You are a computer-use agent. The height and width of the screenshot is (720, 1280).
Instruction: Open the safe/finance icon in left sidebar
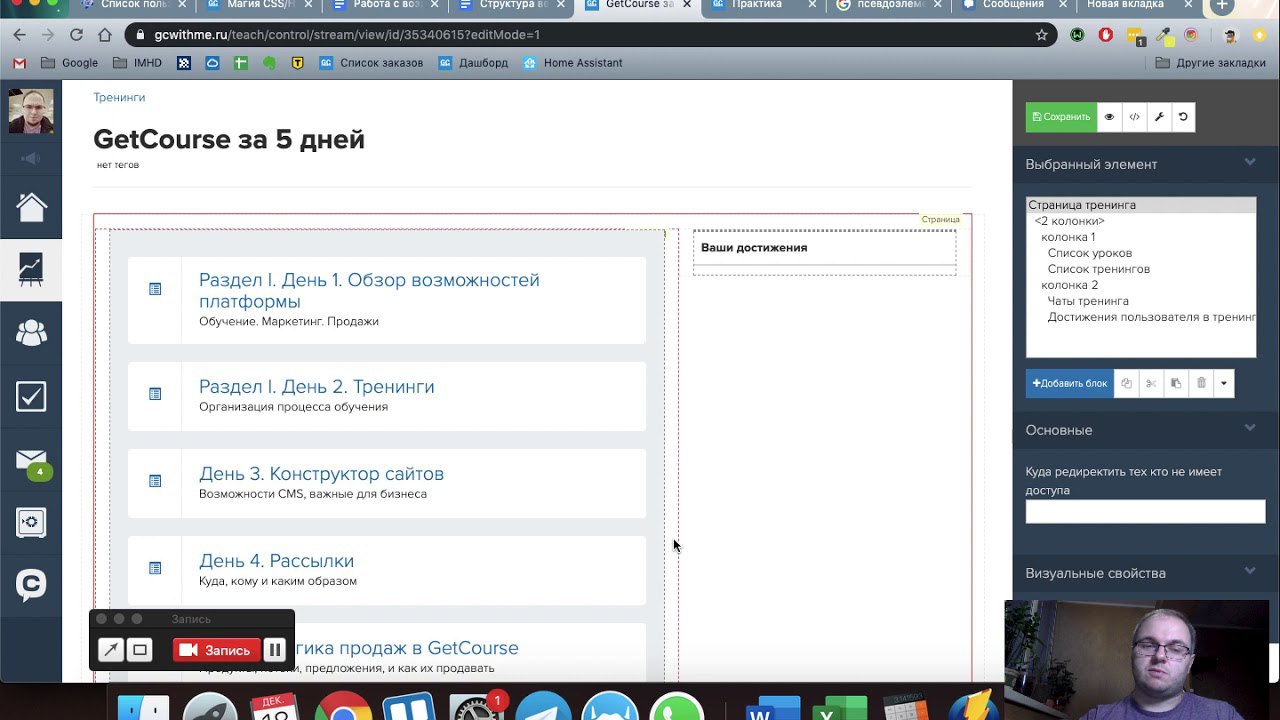click(31, 521)
